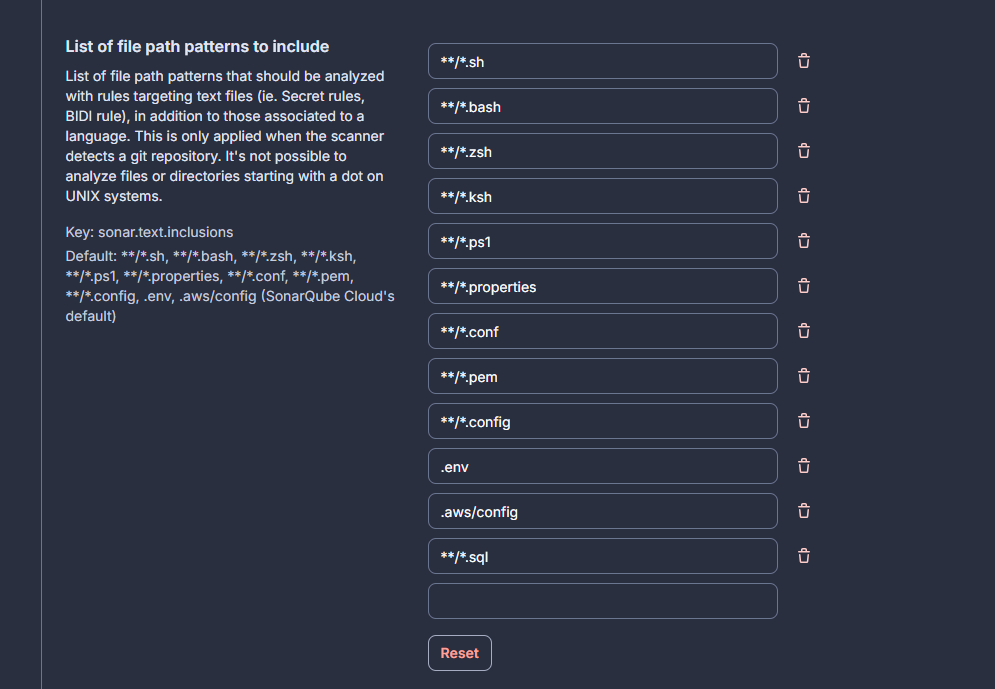The height and width of the screenshot is (689, 995).
Task: Click the empty new pattern input field
Action: point(602,601)
